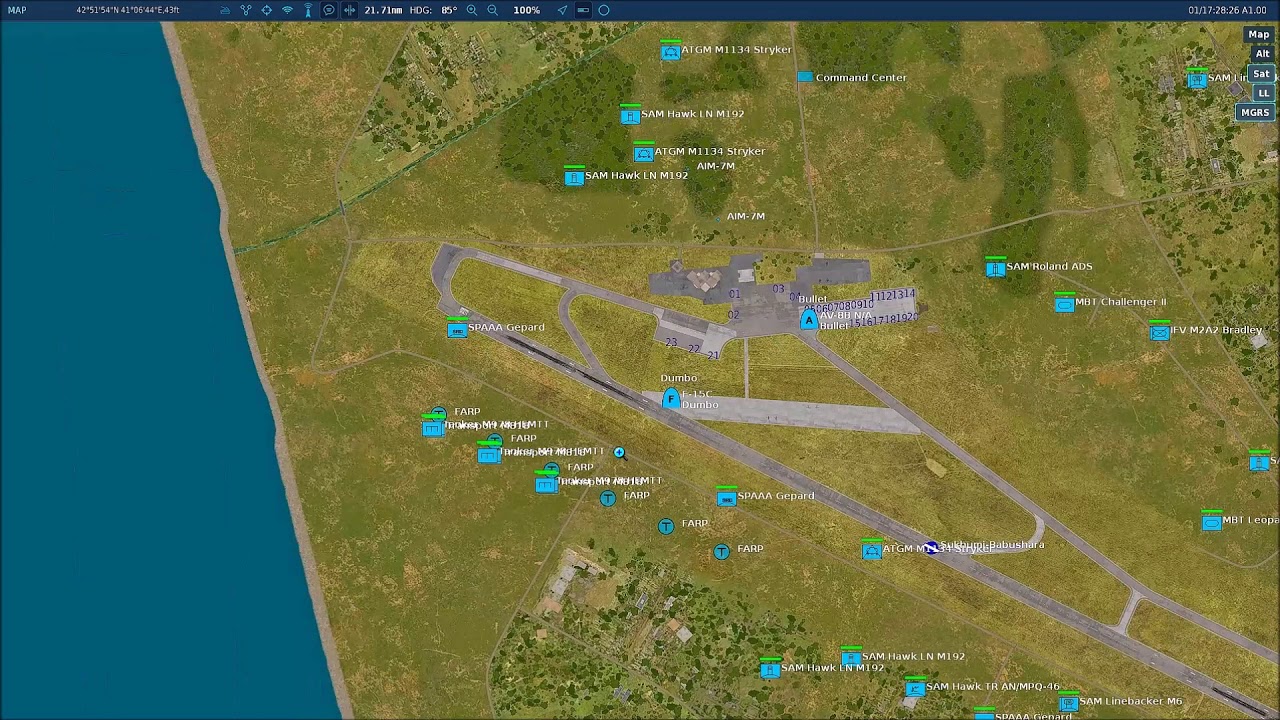Click the 21.71nm distance readout
Image resolution: width=1280 pixels, height=720 pixels.
pos(383,10)
